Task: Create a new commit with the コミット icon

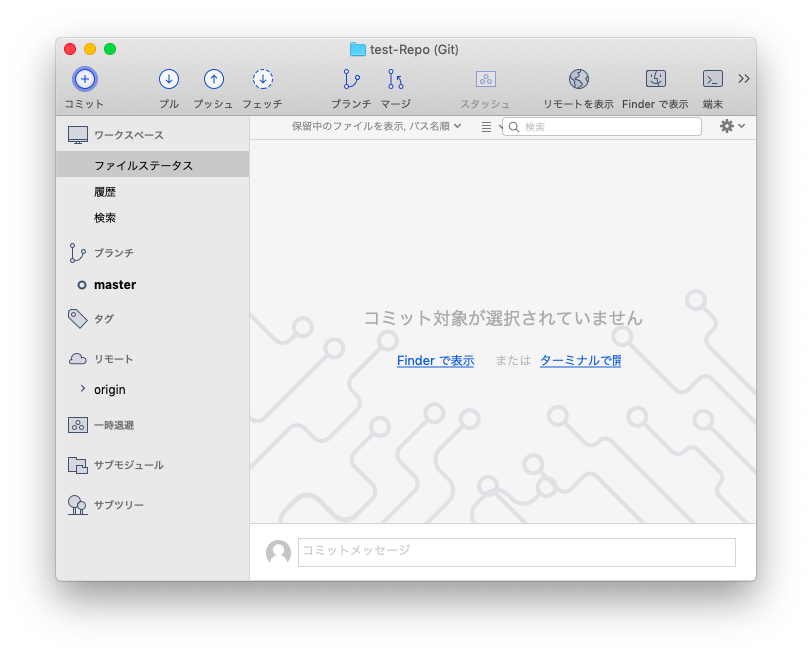Action: click(84, 79)
